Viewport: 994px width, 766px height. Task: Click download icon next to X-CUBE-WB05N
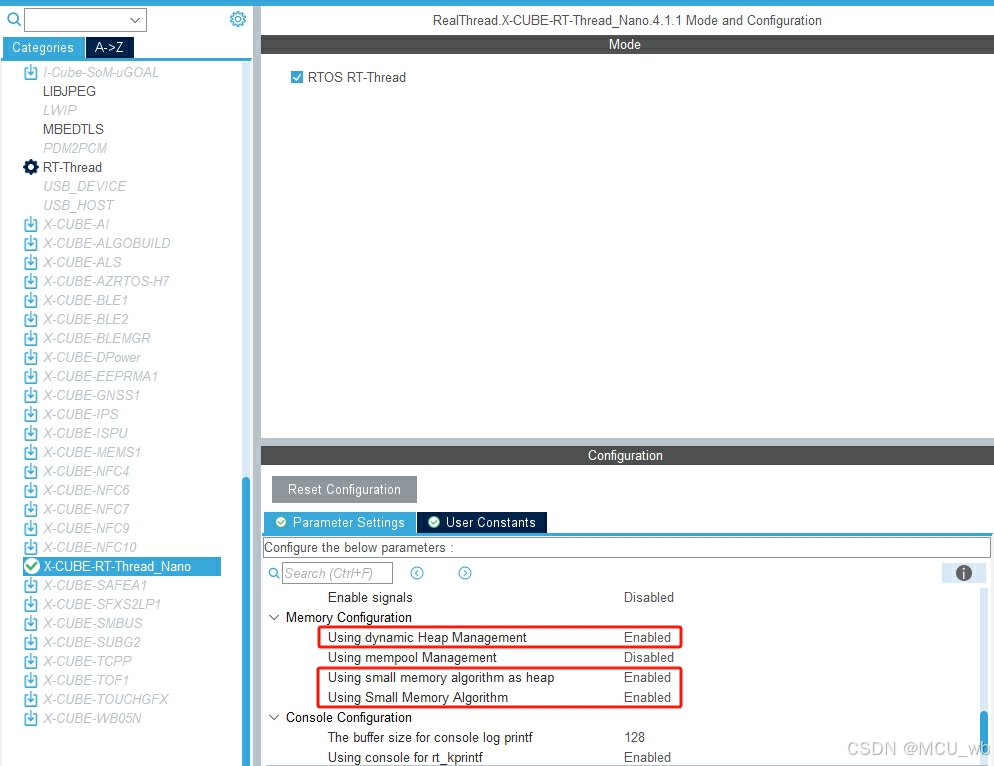tap(30, 718)
